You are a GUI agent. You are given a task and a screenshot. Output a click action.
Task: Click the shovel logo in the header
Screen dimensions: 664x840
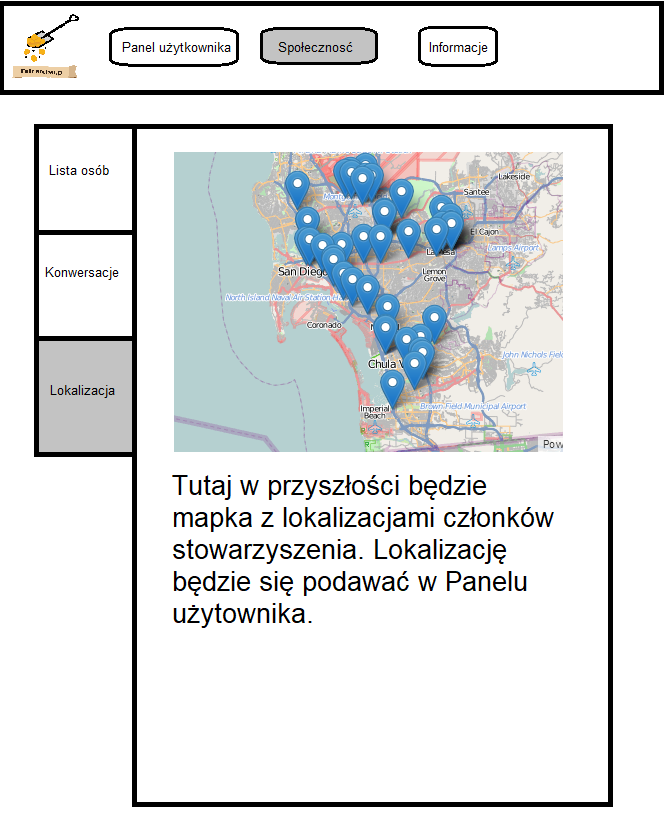point(46,47)
